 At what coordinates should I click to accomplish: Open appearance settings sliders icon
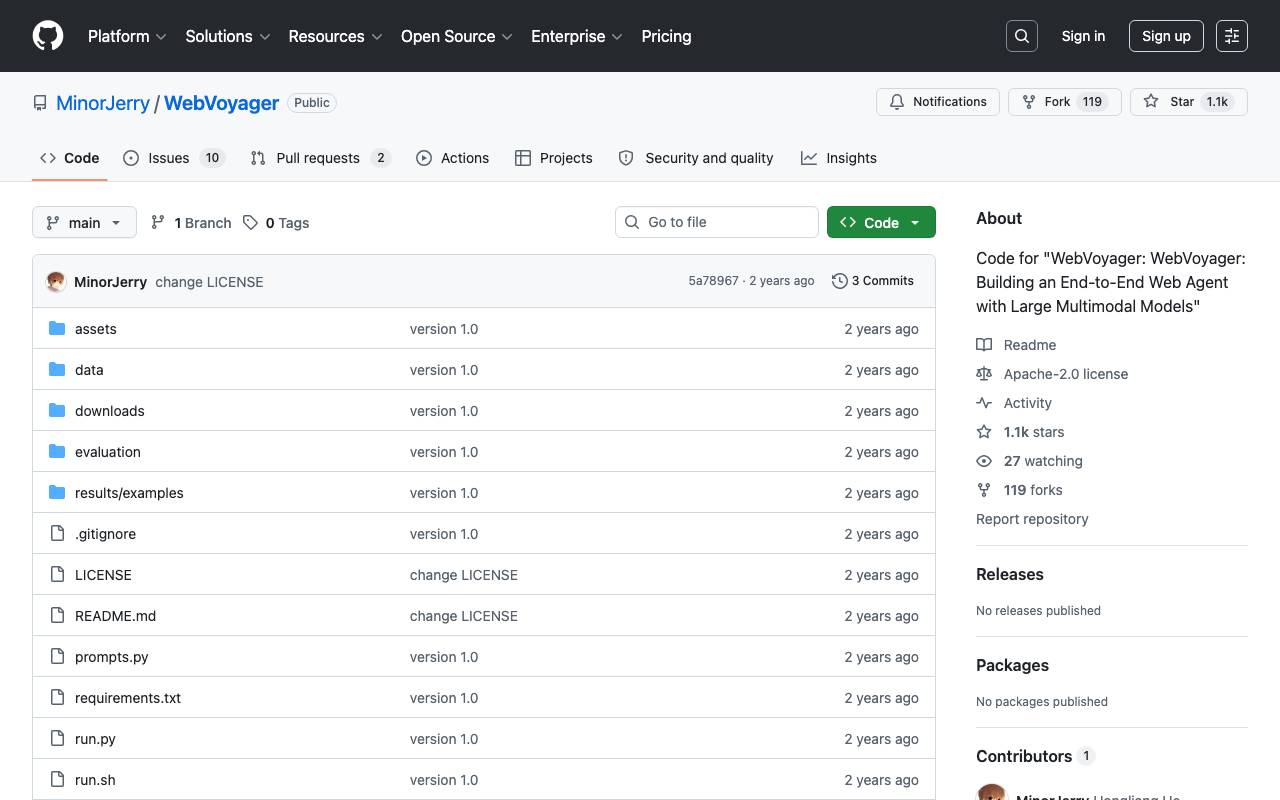pyautogui.click(x=1232, y=36)
